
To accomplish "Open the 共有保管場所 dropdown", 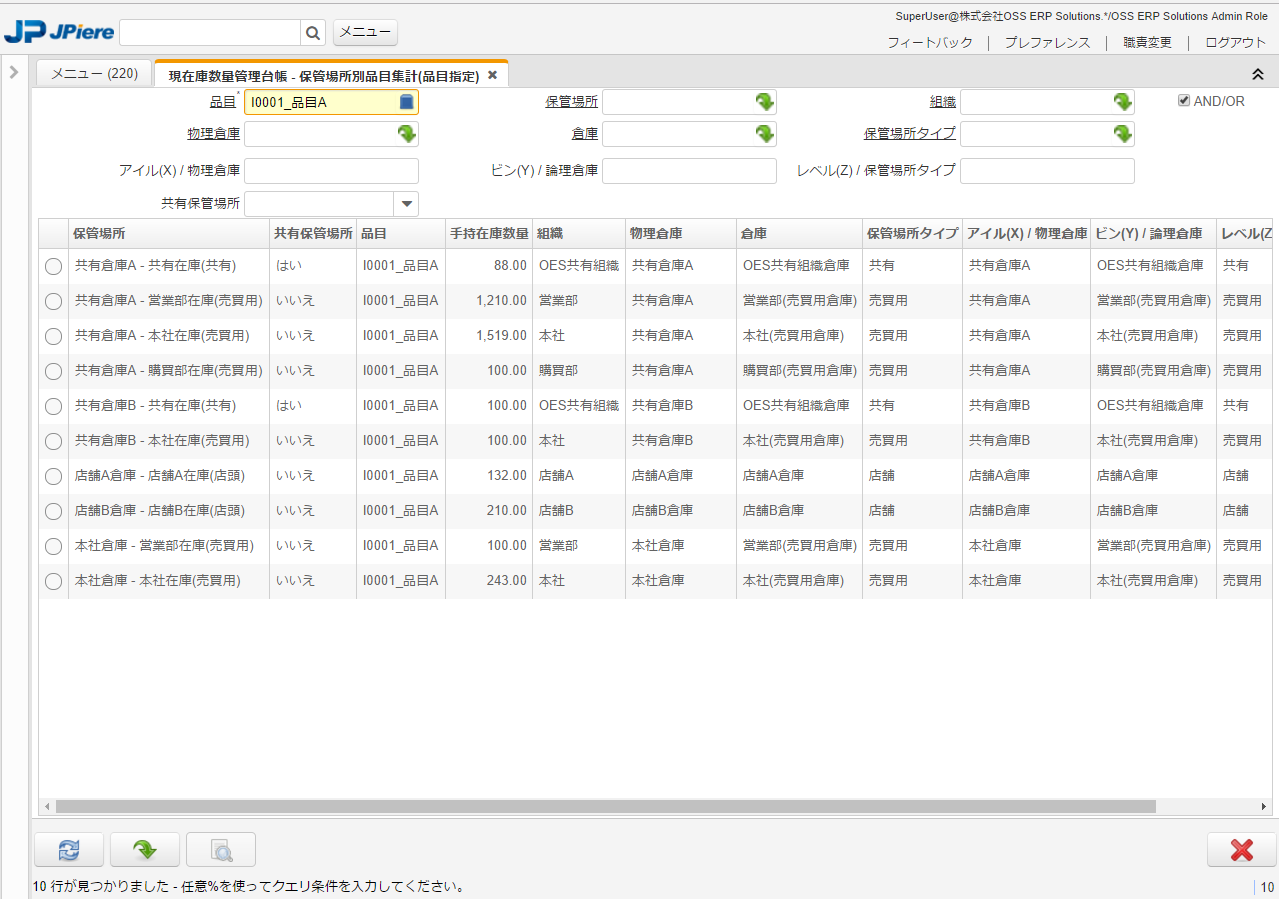I will [x=406, y=203].
